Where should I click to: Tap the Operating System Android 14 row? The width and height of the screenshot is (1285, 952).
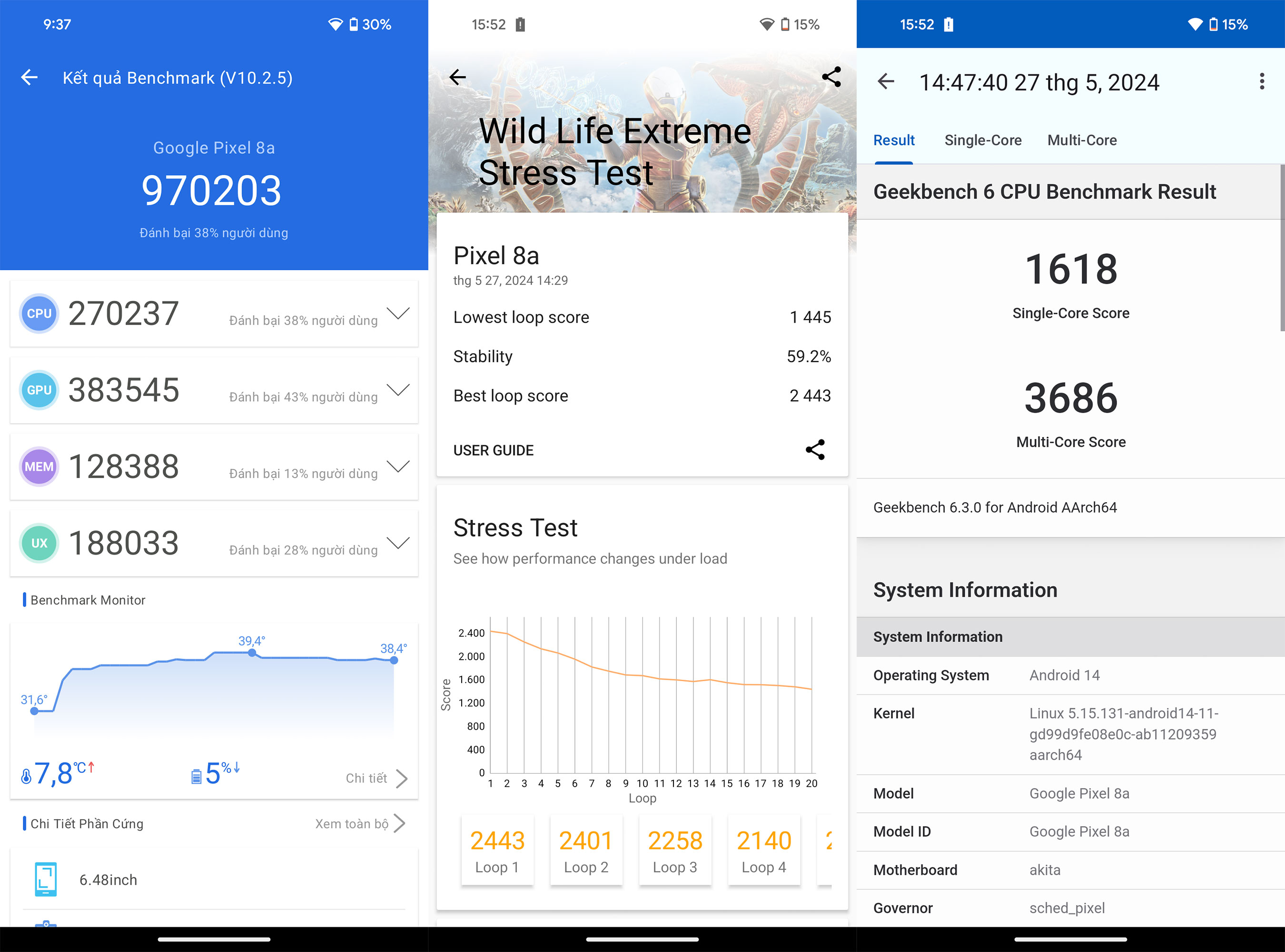pos(1071,675)
